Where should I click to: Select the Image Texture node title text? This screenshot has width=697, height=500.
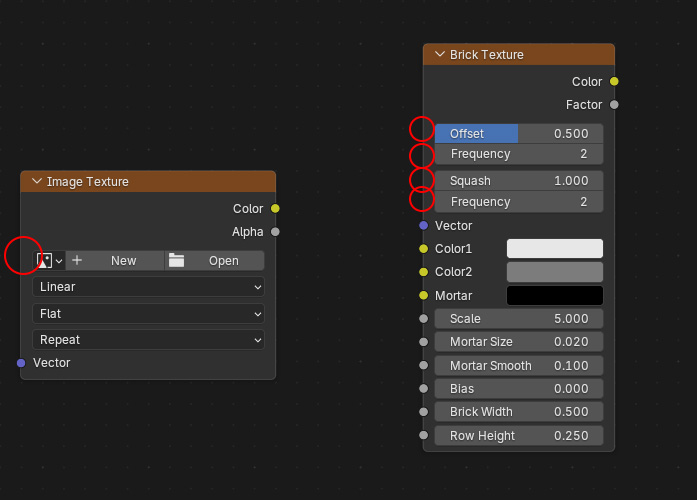[x=88, y=182]
